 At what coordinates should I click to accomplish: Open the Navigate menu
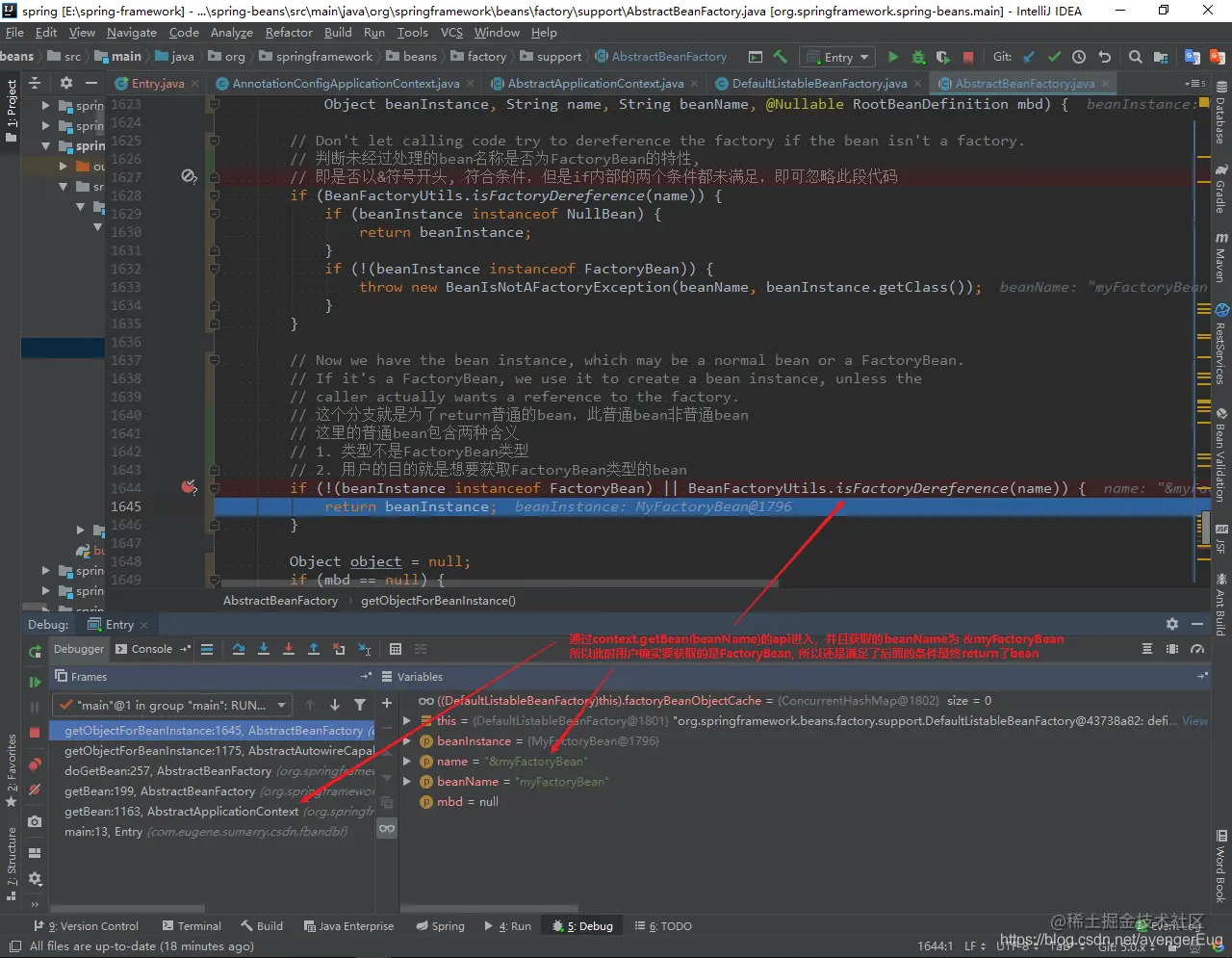click(132, 32)
